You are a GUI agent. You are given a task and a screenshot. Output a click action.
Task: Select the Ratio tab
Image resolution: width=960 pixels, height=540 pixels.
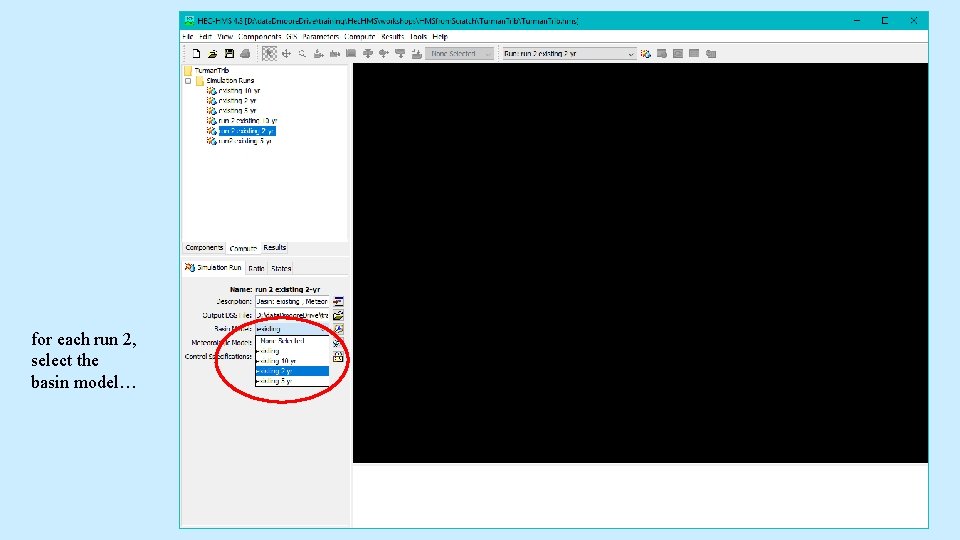pyautogui.click(x=256, y=268)
